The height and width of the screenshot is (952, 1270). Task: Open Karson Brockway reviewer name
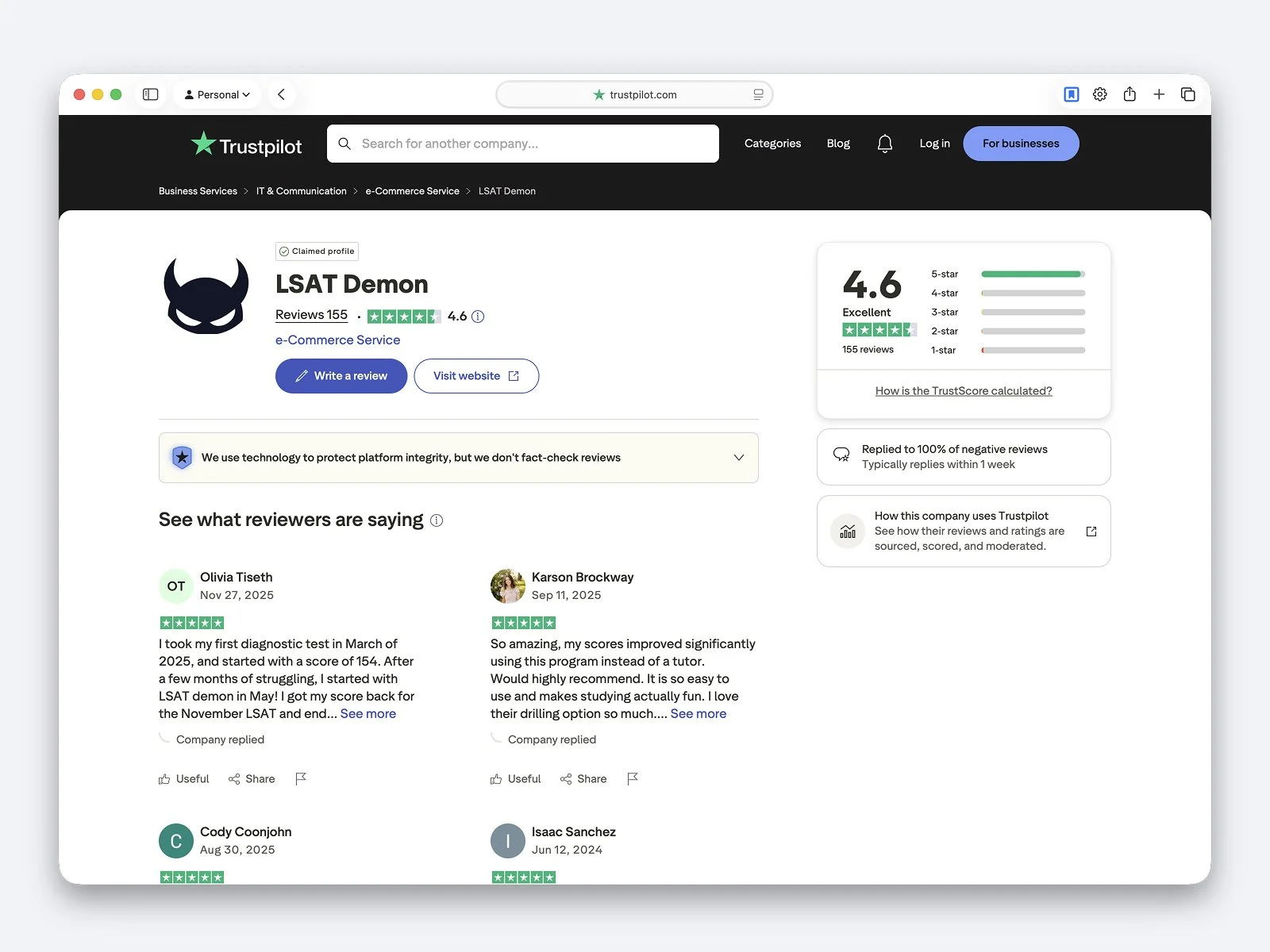[583, 578]
